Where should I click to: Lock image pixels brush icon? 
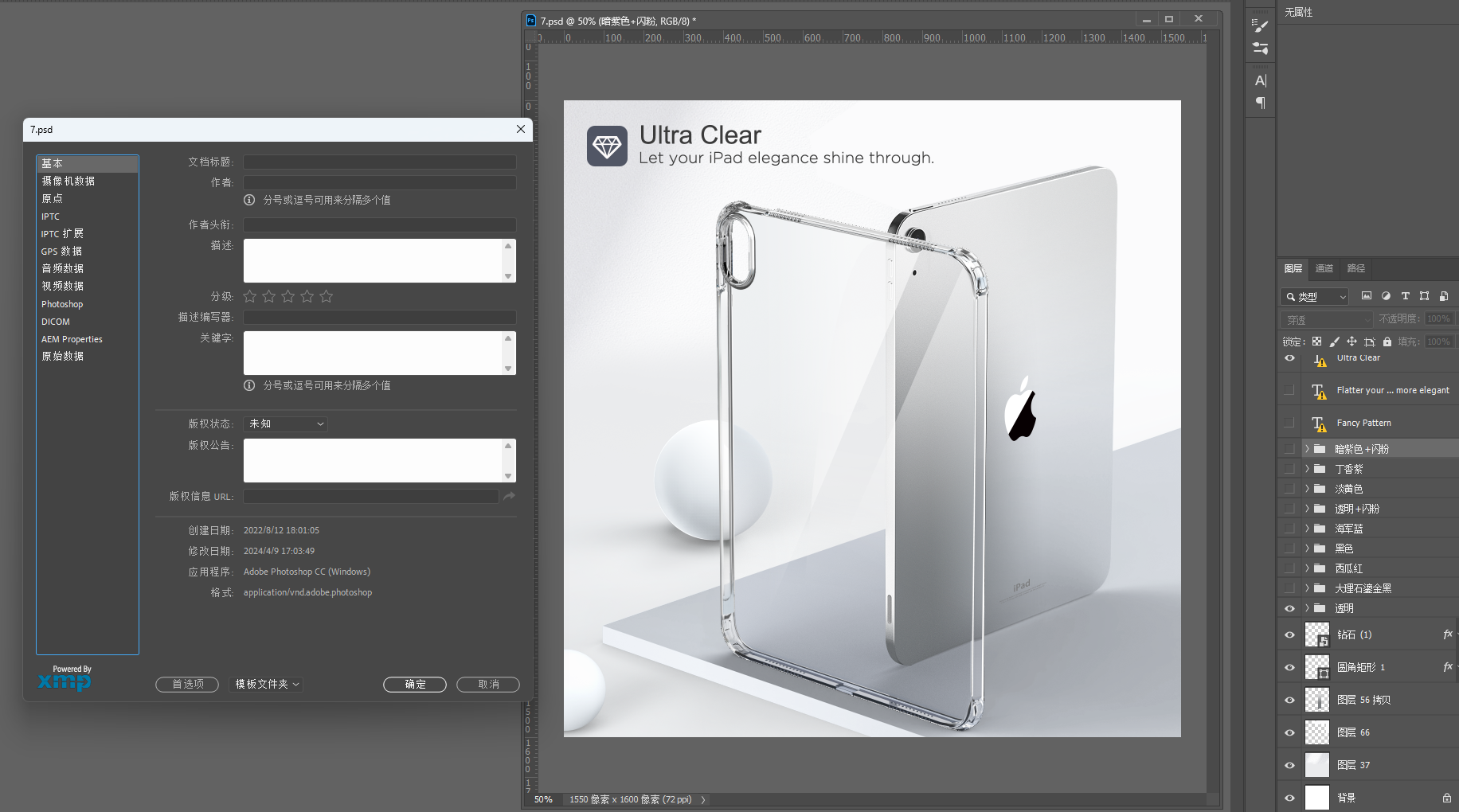pyautogui.click(x=1334, y=342)
